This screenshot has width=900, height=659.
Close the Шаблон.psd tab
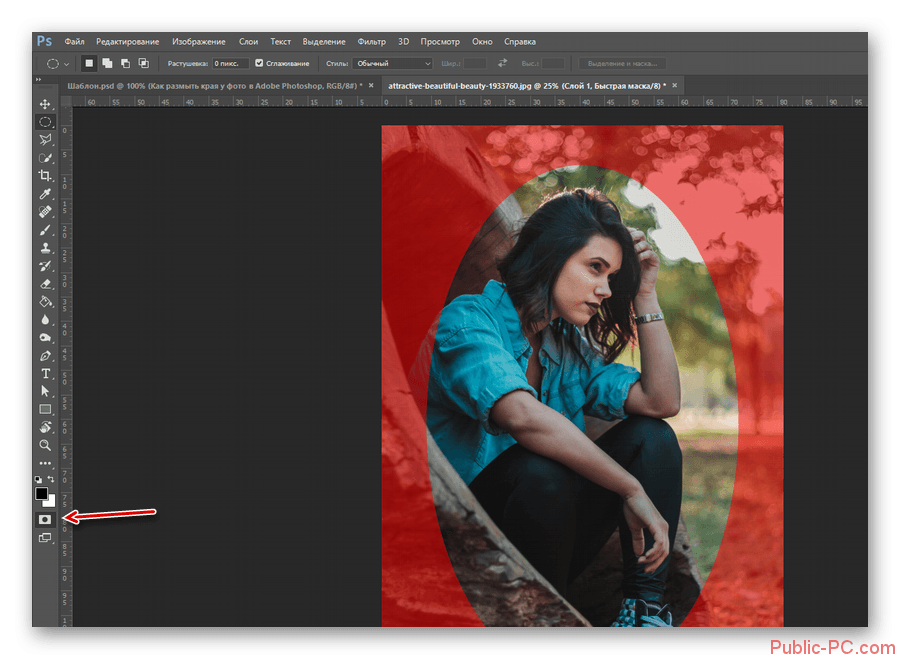[371, 86]
